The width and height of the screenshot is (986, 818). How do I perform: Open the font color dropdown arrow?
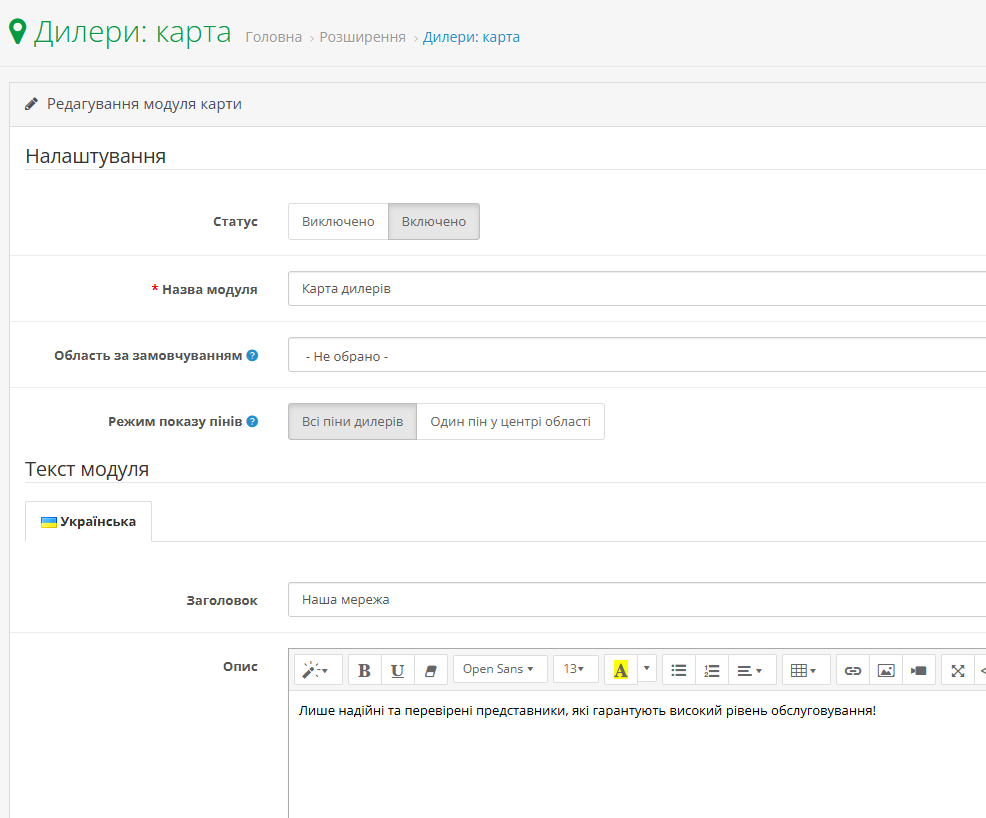[x=647, y=669]
